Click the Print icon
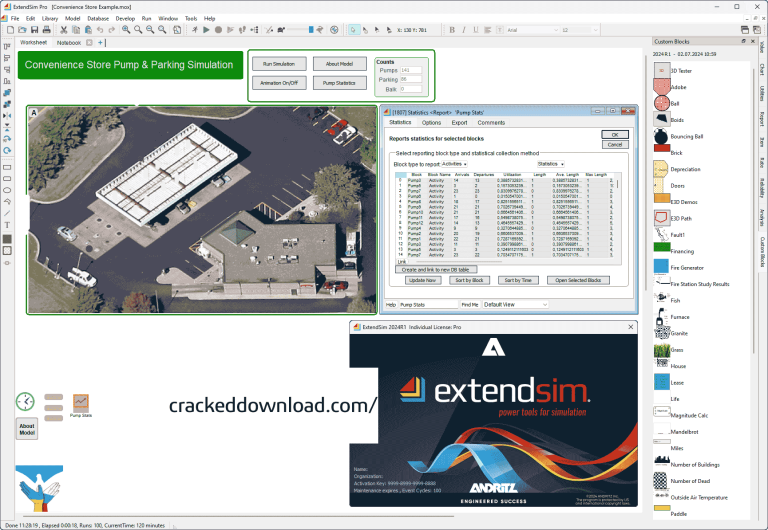The width and height of the screenshot is (768, 530). (46, 30)
